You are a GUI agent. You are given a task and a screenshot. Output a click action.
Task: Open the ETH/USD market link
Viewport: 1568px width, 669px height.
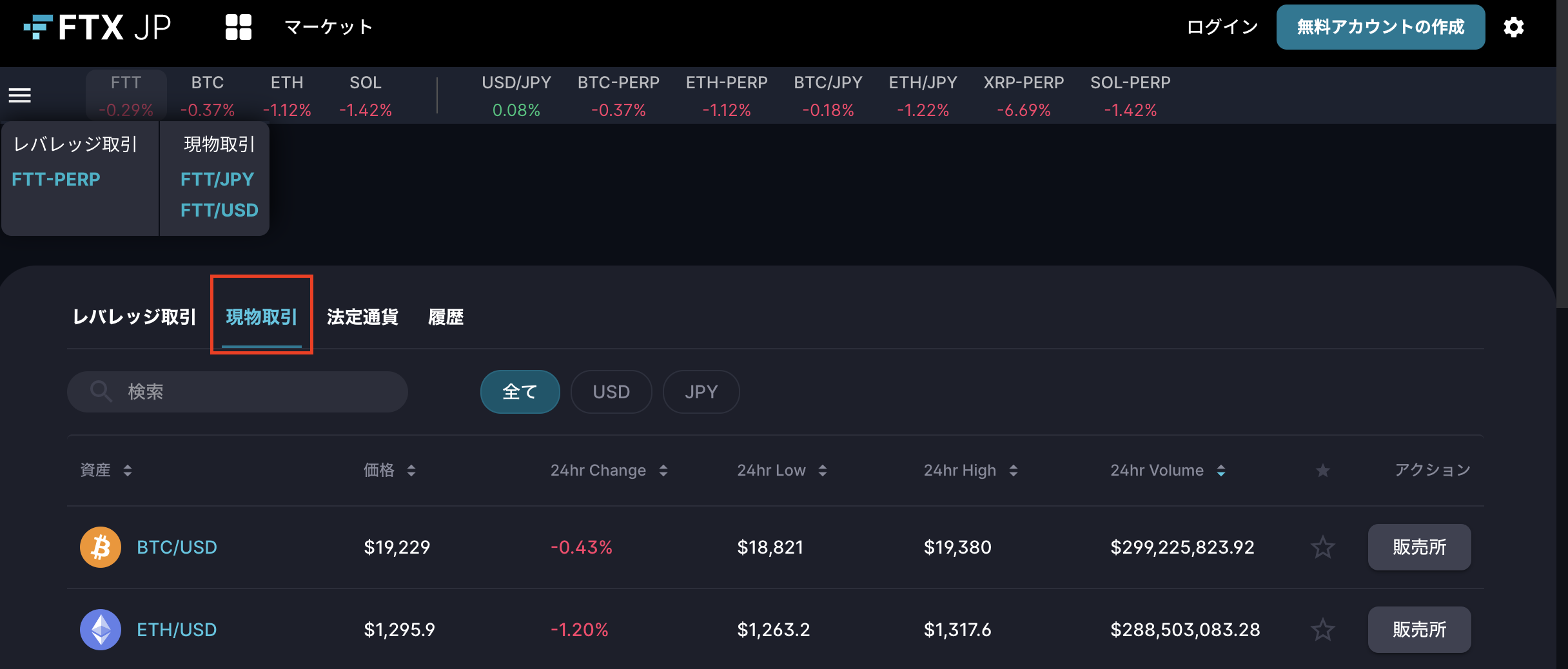pyautogui.click(x=177, y=630)
